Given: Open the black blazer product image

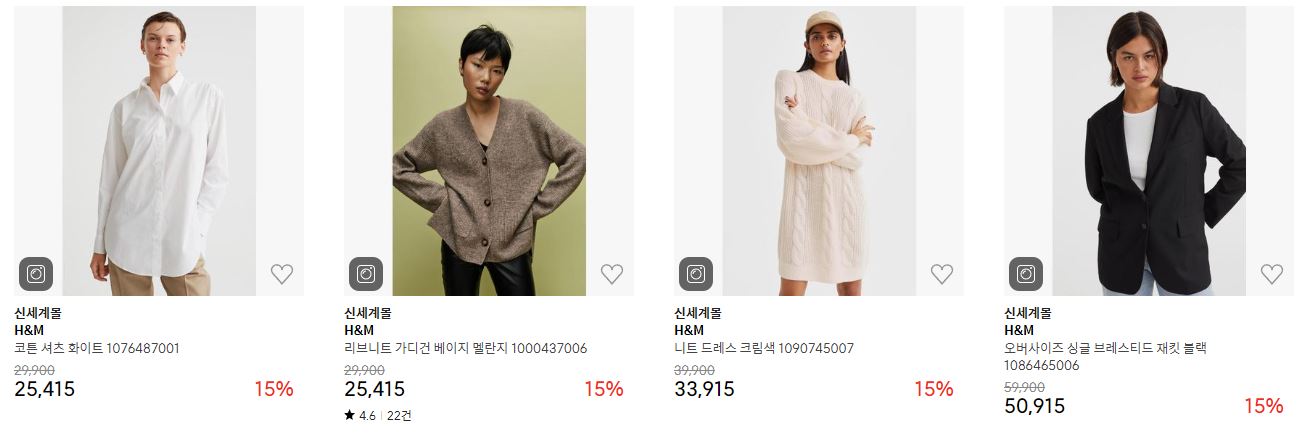Looking at the screenshot, I should [x=1149, y=151].
